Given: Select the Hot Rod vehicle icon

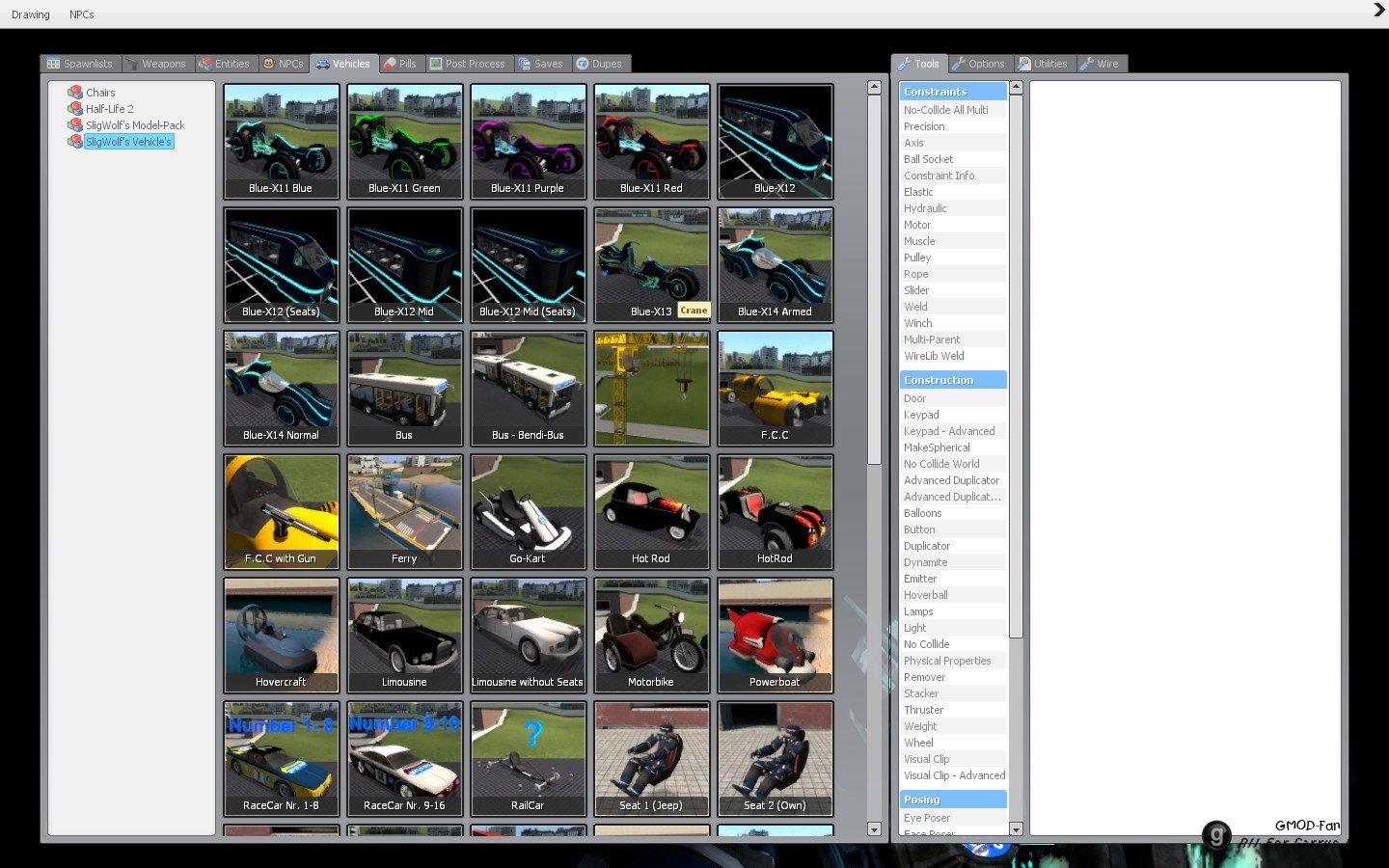Looking at the screenshot, I should (x=651, y=512).
